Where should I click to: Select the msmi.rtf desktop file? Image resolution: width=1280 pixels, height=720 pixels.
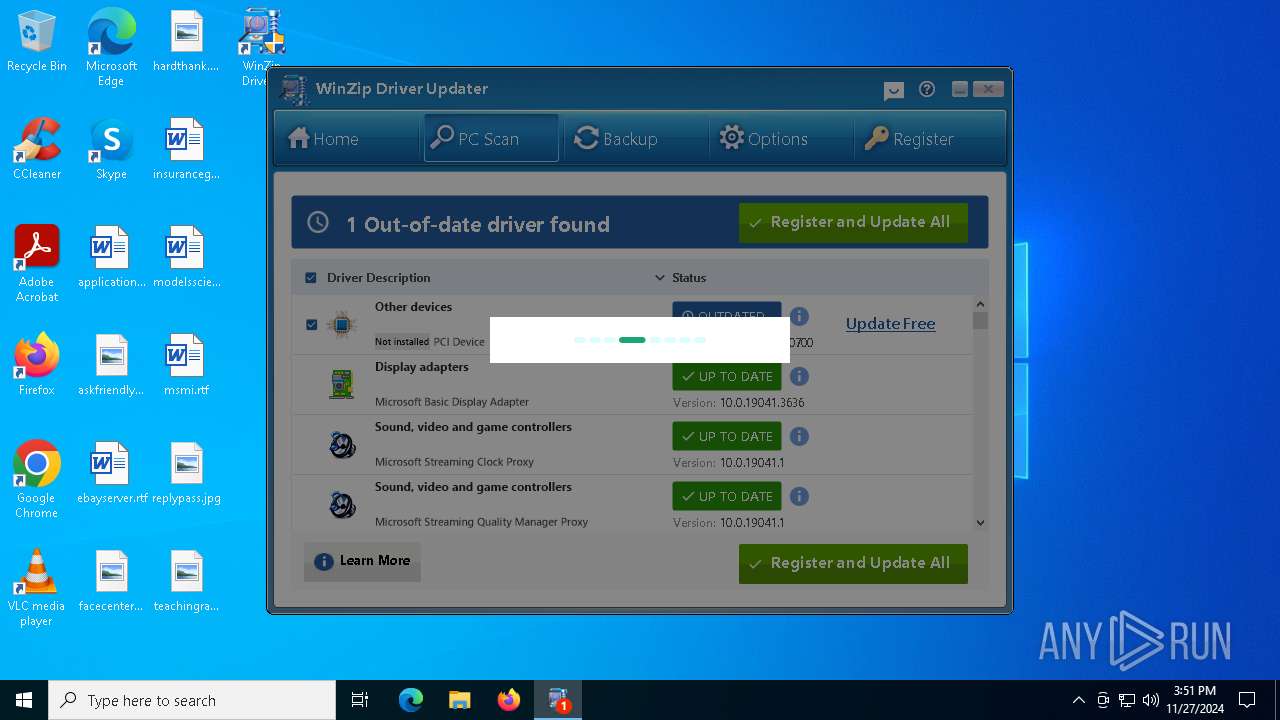click(186, 365)
